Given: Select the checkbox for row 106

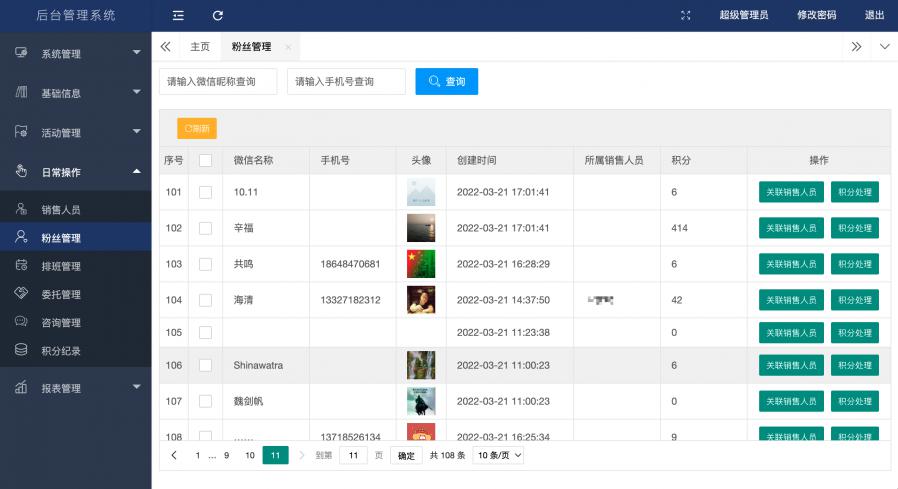Looking at the screenshot, I should [205, 366].
